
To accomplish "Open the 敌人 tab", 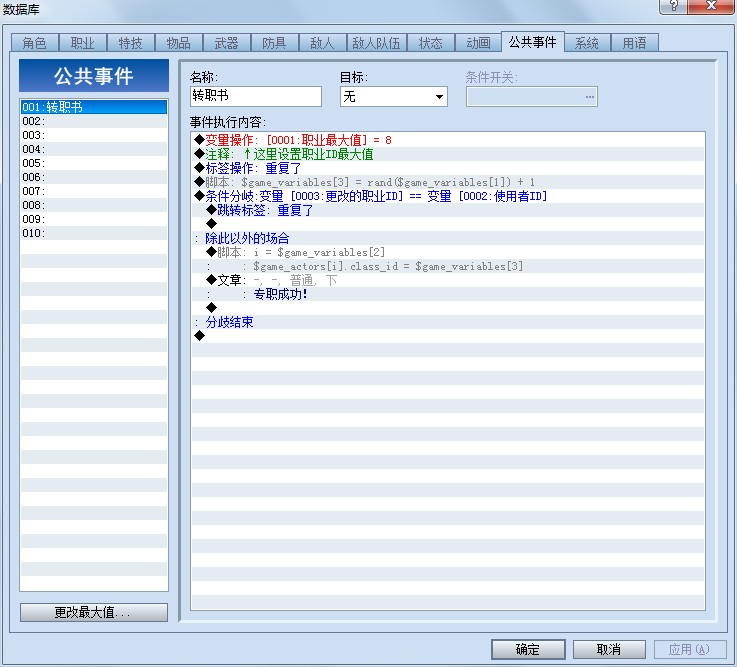I will 322,43.
